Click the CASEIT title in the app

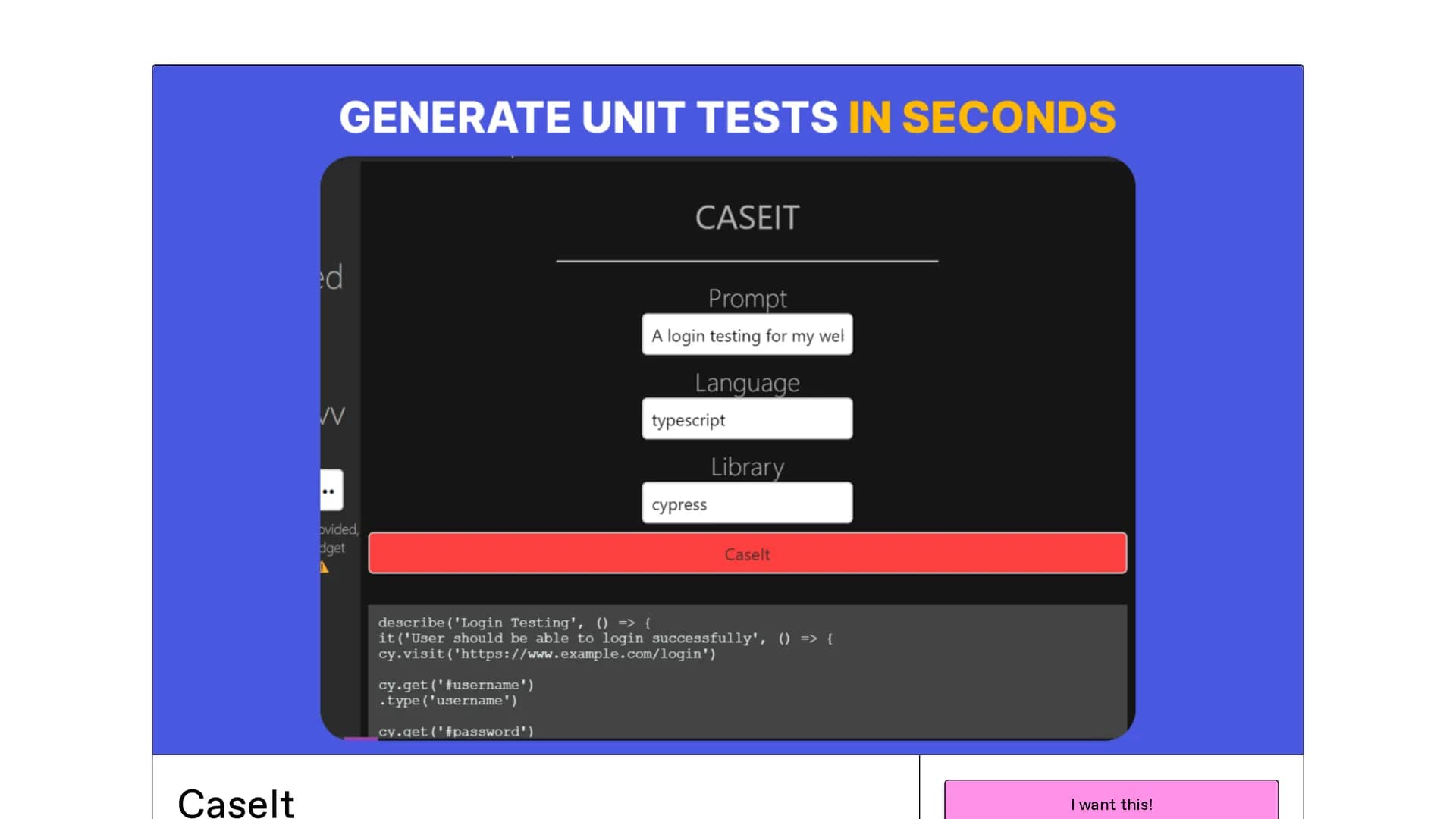pyautogui.click(x=747, y=218)
